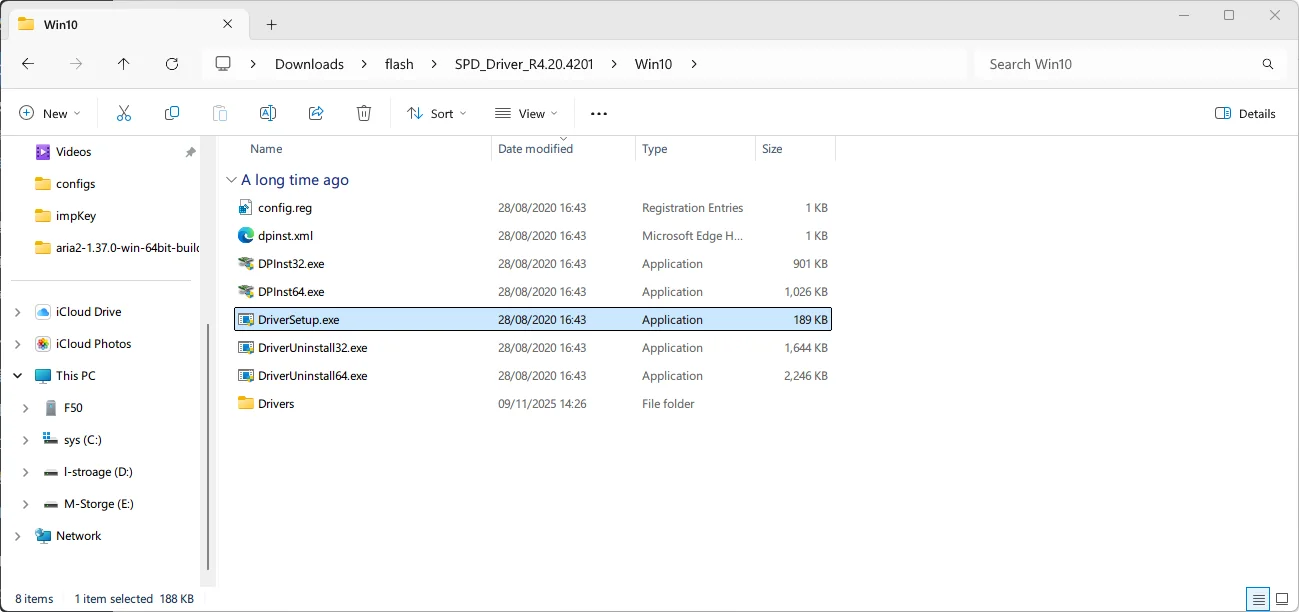This screenshot has height=612, width=1299.
Task: Click the Delete trash icon
Action: click(x=364, y=113)
